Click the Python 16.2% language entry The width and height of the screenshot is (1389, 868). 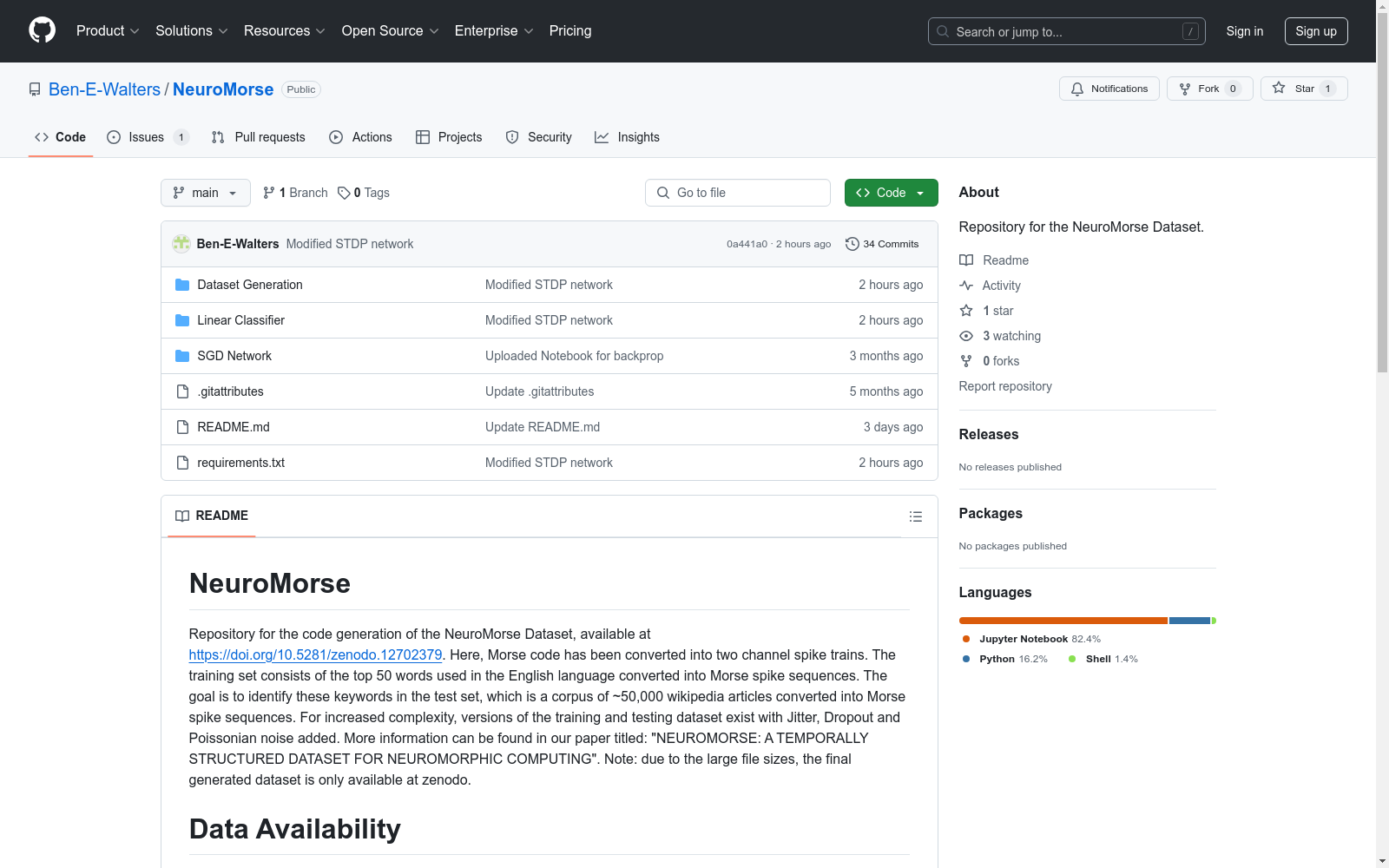[x=1005, y=659]
